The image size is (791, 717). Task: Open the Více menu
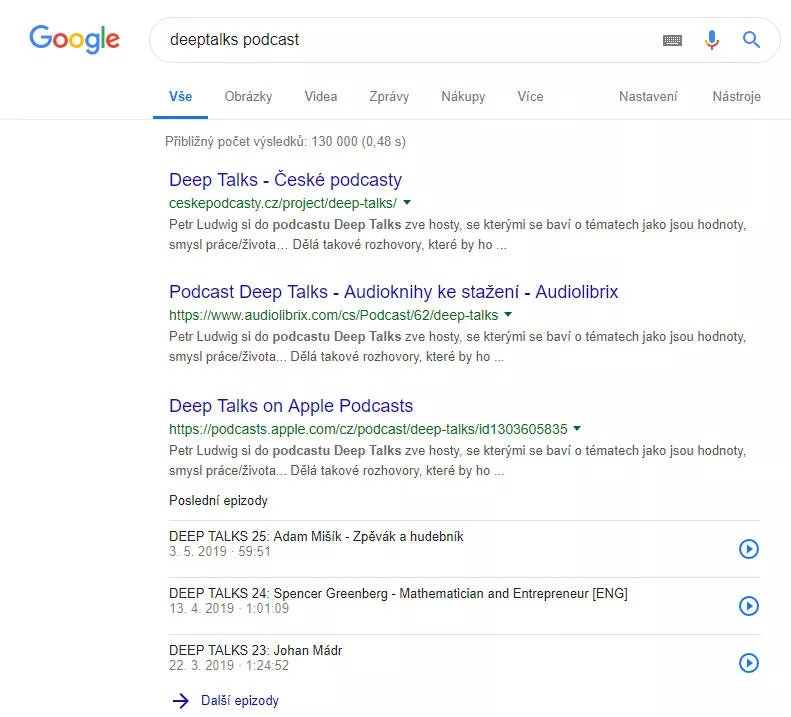(x=530, y=96)
